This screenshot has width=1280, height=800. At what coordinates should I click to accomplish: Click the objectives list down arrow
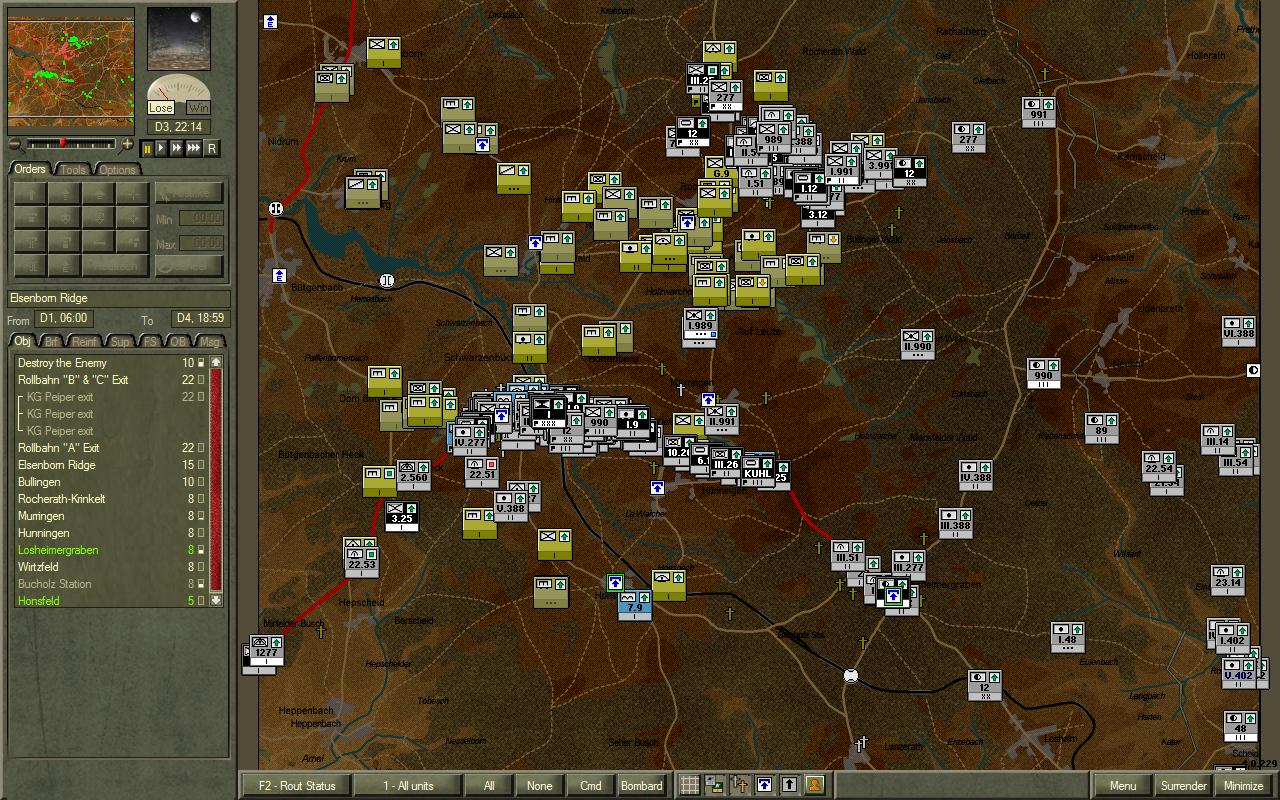(215, 600)
